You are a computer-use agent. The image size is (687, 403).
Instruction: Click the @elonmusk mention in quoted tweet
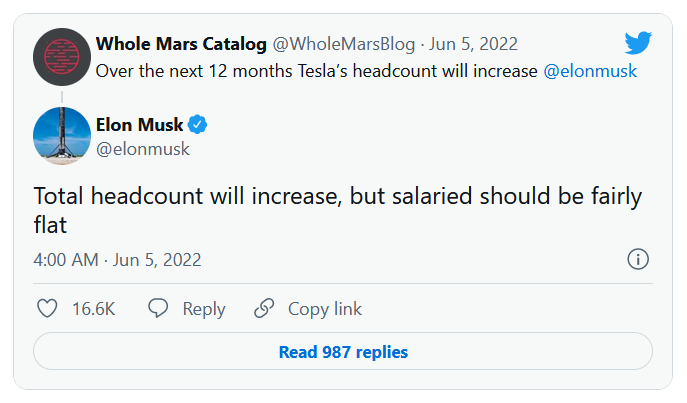coord(590,72)
